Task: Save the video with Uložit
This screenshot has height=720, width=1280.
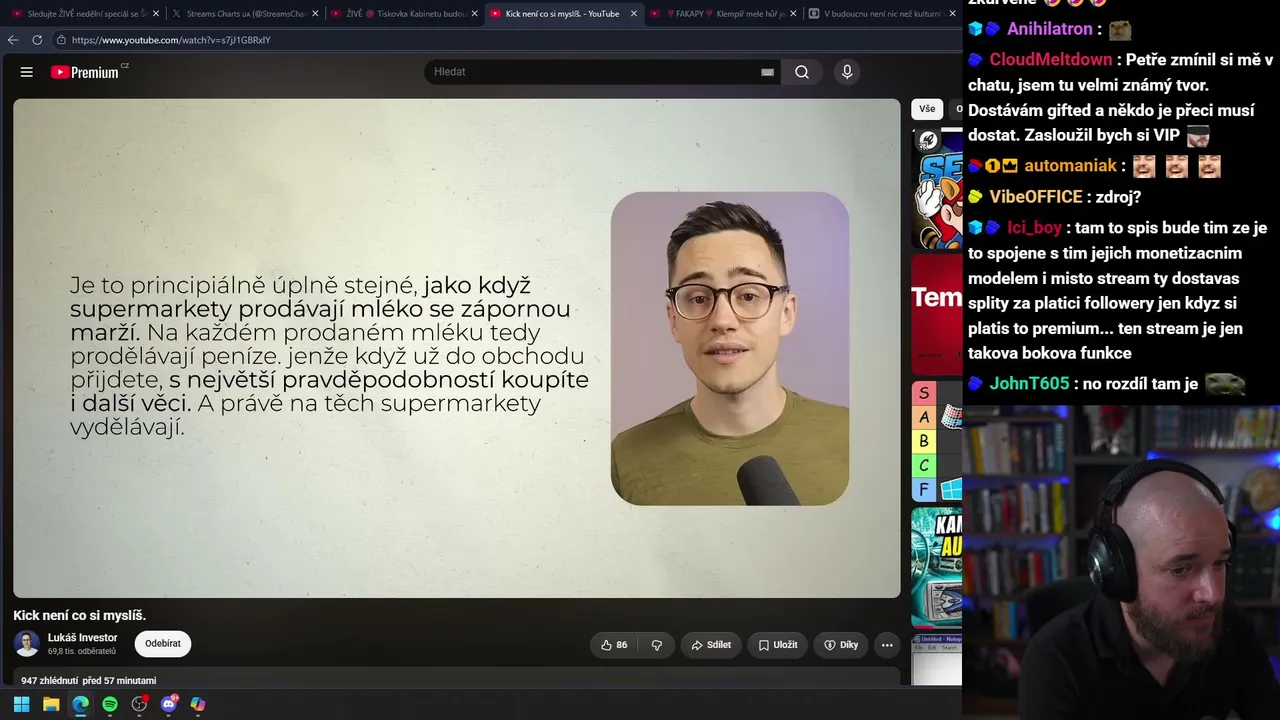Action: [778, 645]
